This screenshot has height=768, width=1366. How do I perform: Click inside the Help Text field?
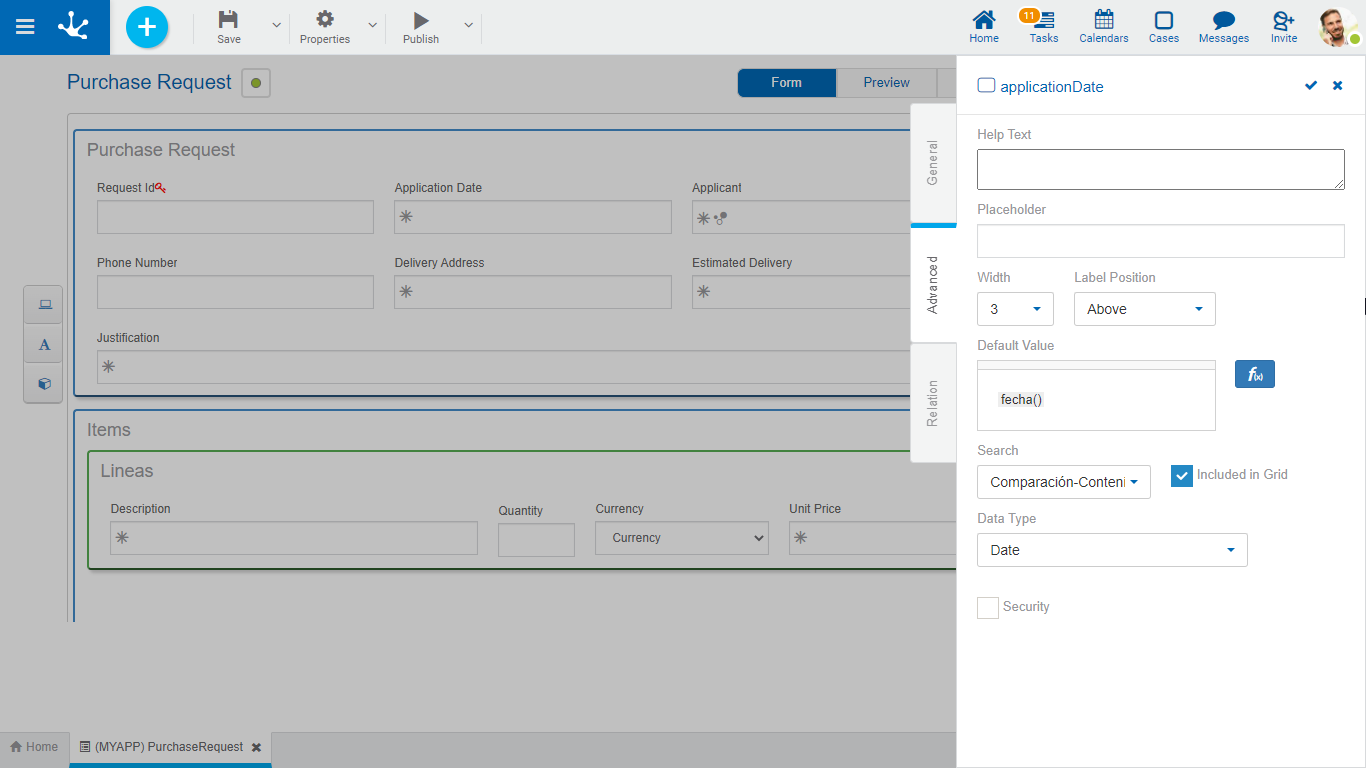[x=1160, y=170]
